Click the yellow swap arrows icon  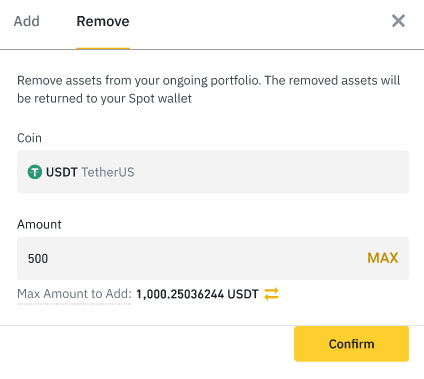[271, 294]
